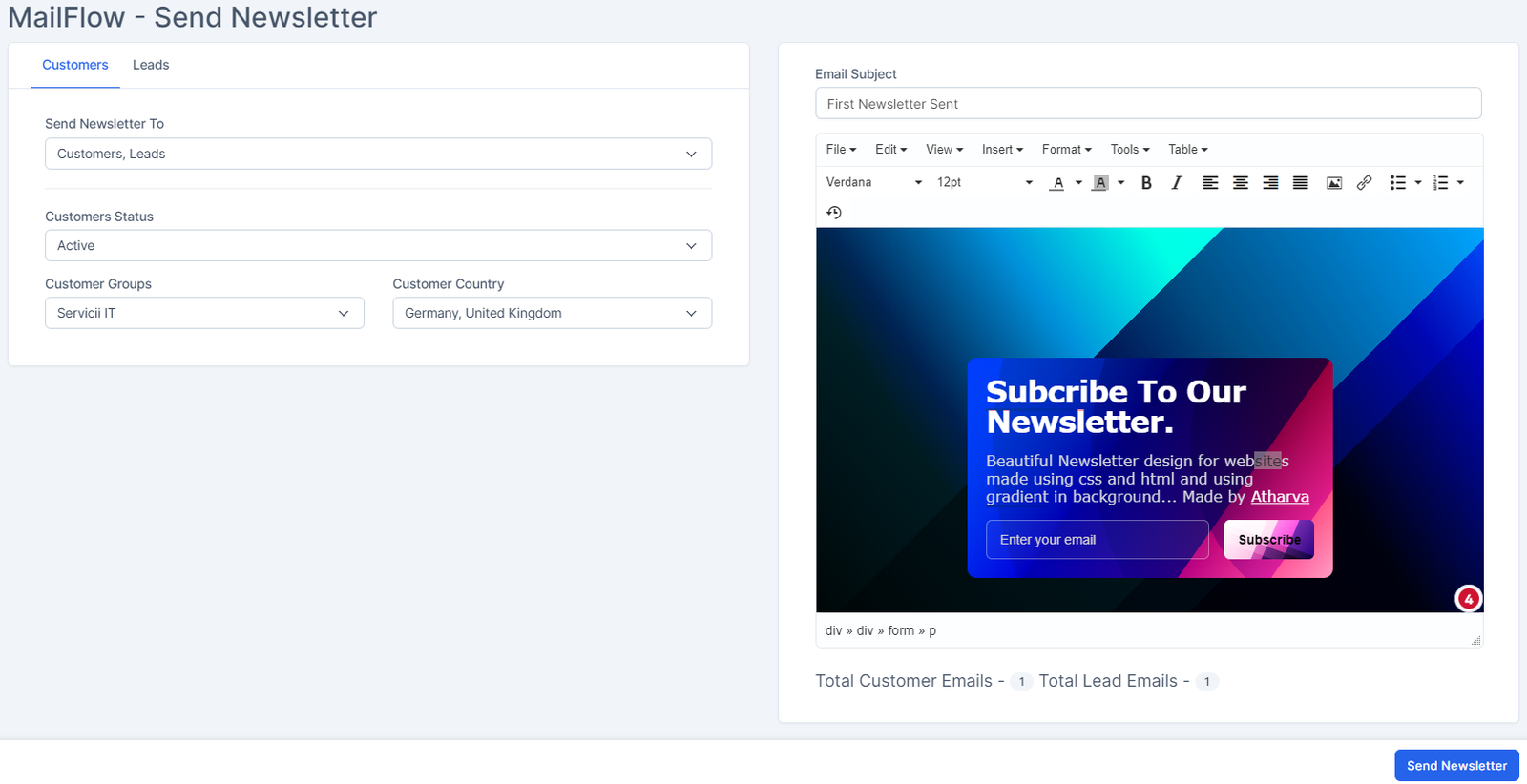This screenshot has height=784, width=1527.
Task: Justify the editor text
Action: 1300,183
